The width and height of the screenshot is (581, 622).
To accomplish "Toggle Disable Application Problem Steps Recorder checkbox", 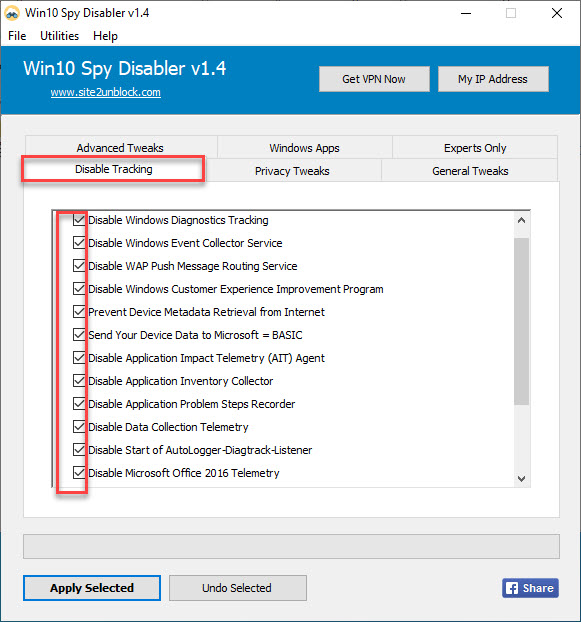I will pos(79,404).
